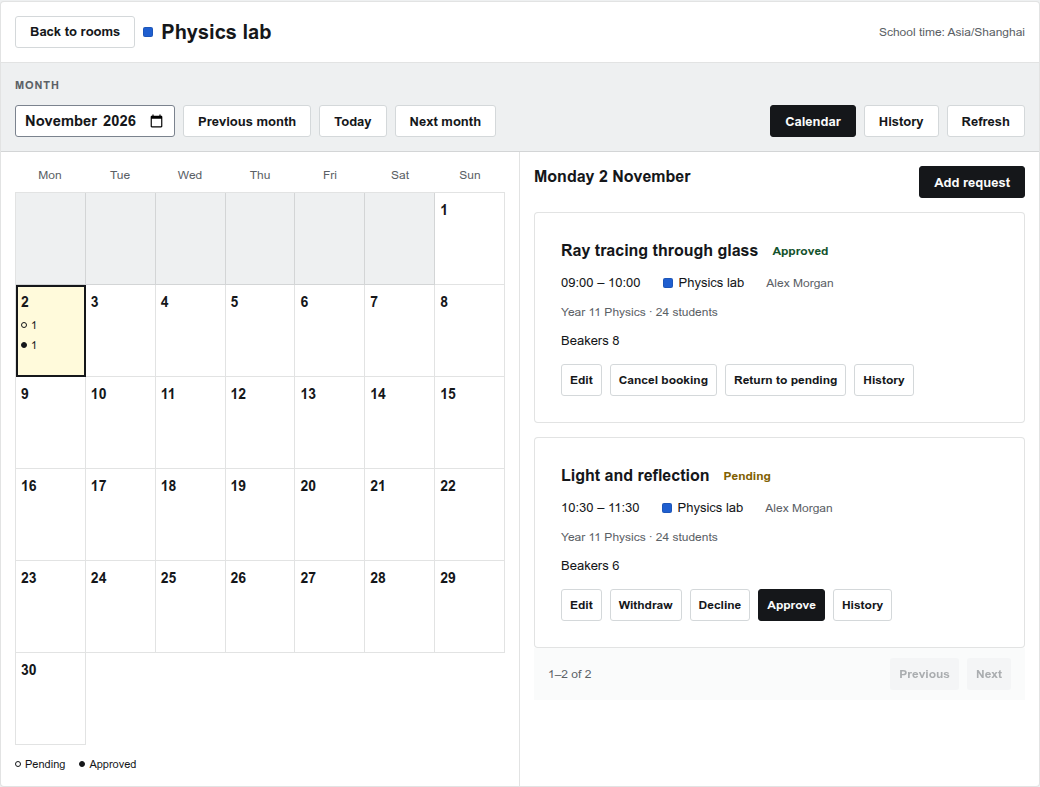Switch to Calendar view
This screenshot has width=1040, height=787.
pyautogui.click(x=812, y=121)
